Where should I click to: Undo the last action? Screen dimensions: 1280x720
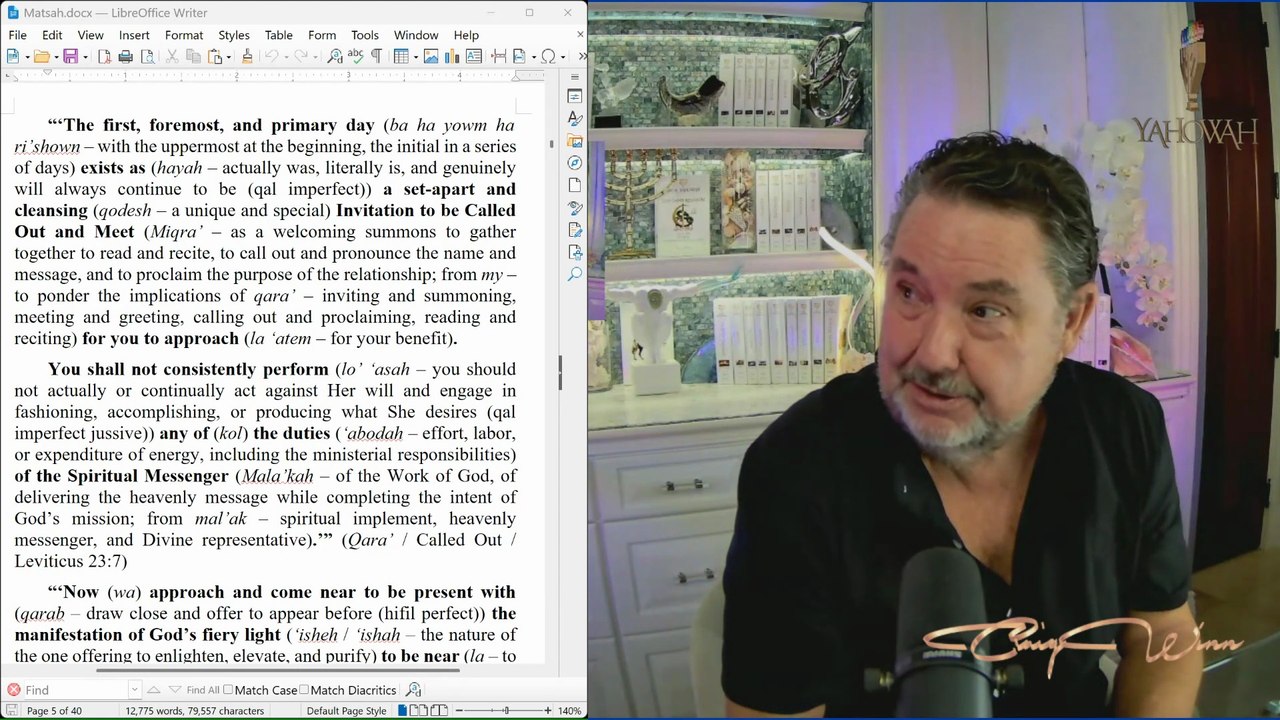271,56
